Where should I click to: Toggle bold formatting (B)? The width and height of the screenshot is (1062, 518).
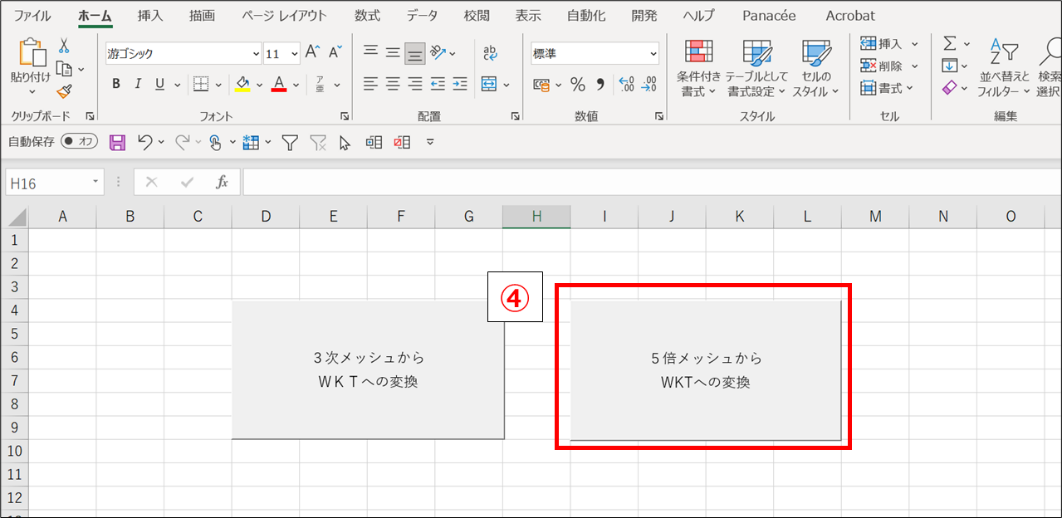116,84
